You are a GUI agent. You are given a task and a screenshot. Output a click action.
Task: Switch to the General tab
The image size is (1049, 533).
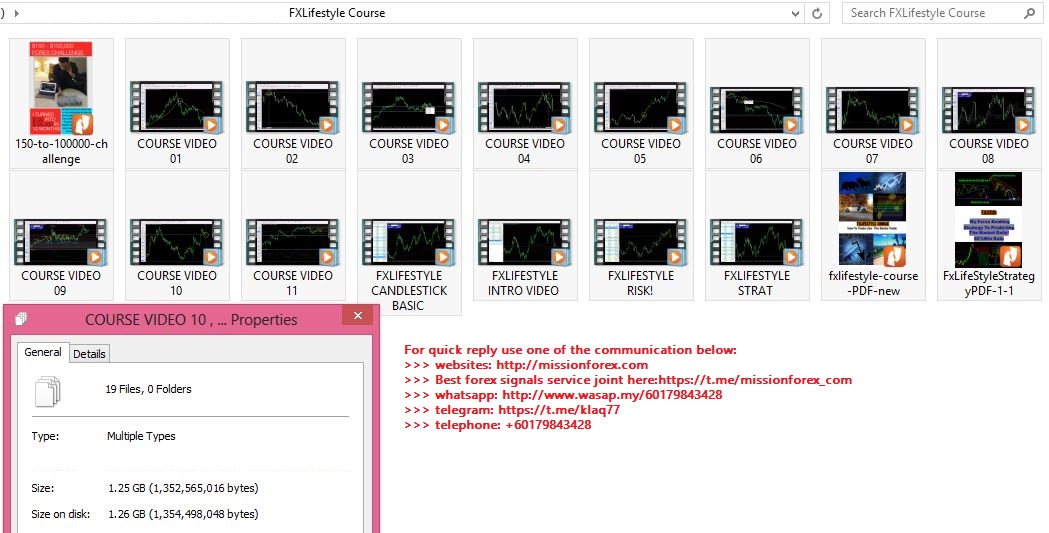(x=43, y=352)
